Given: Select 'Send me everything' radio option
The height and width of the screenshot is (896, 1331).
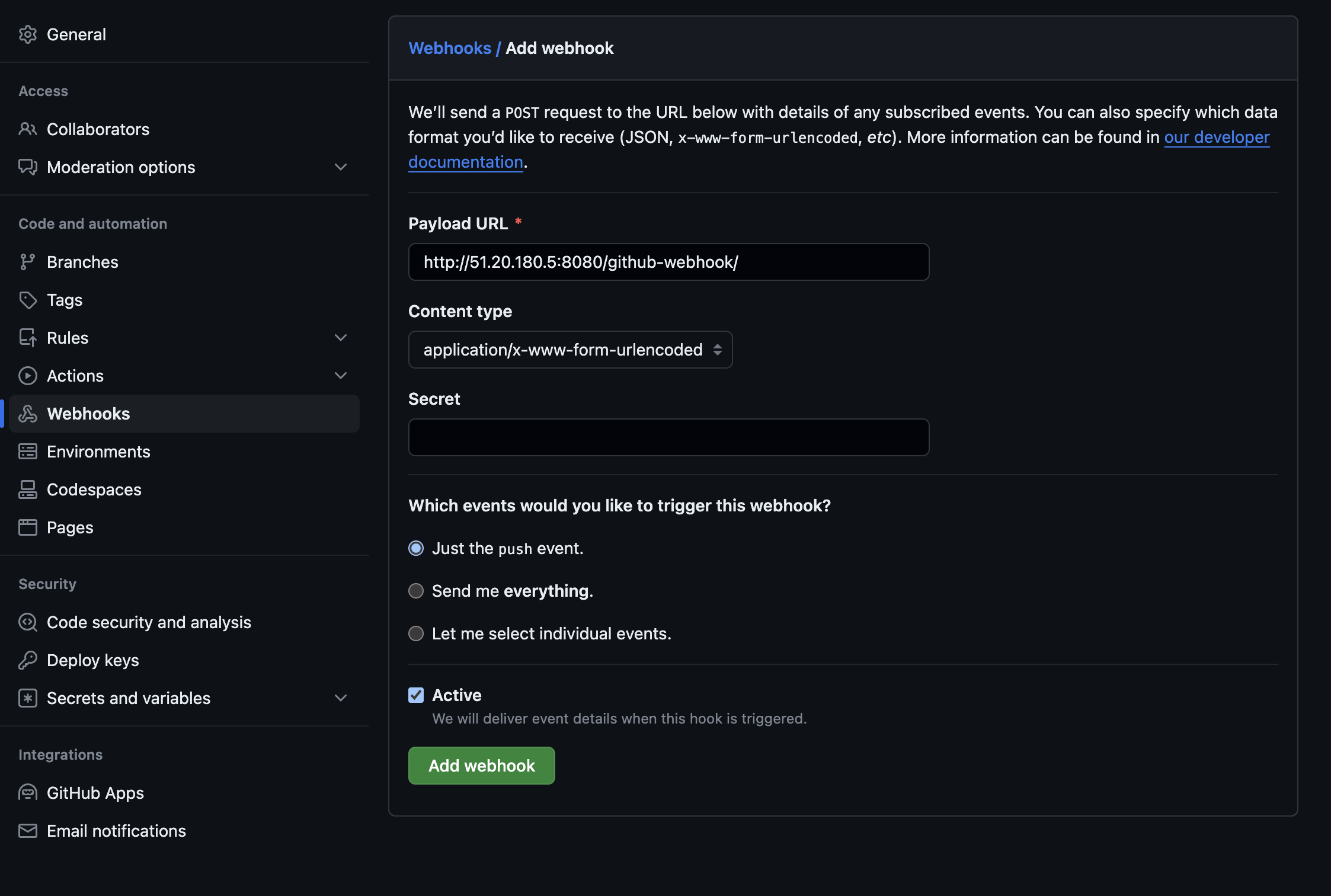Looking at the screenshot, I should click(x=416, y=591).
